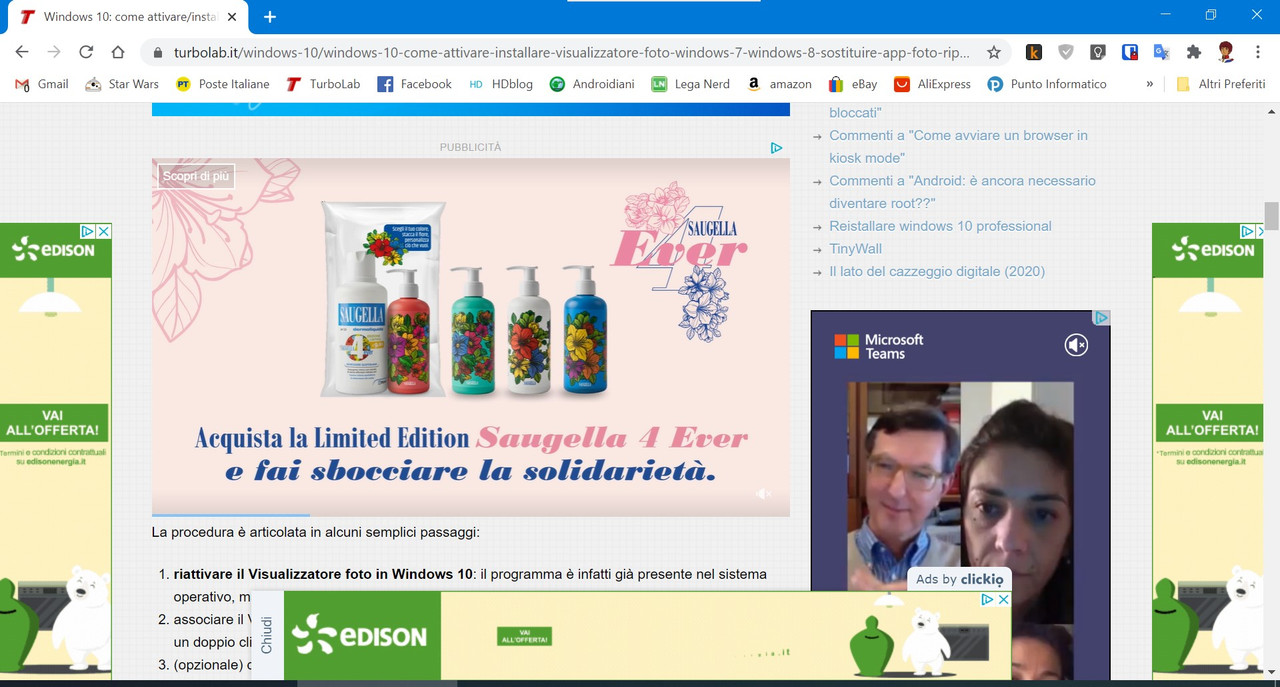Open the Punto Informatico bookmark

pyautogui.click(x=1047, y=84)
